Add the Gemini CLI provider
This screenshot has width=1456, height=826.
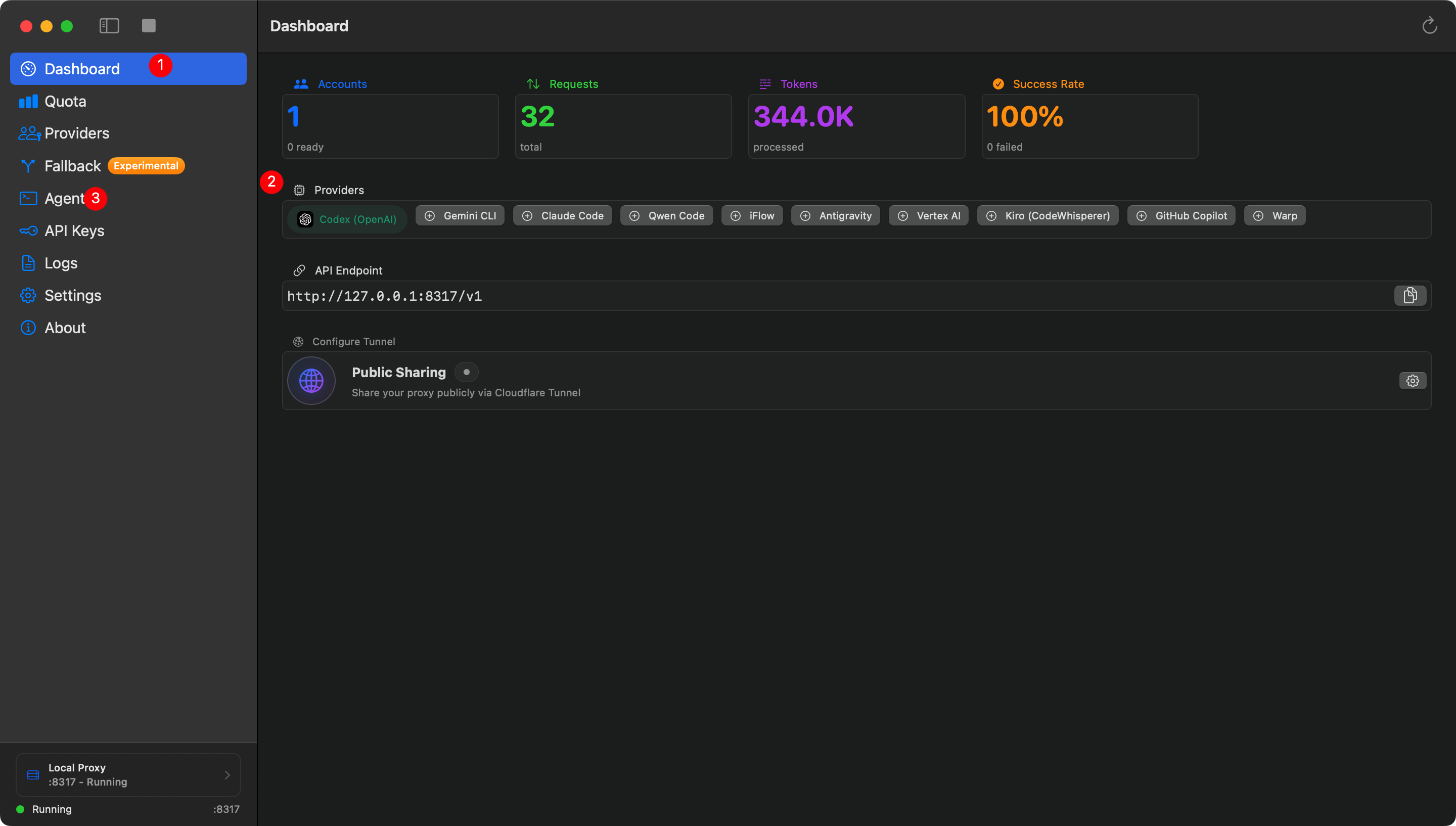click(x=460, y=215)
